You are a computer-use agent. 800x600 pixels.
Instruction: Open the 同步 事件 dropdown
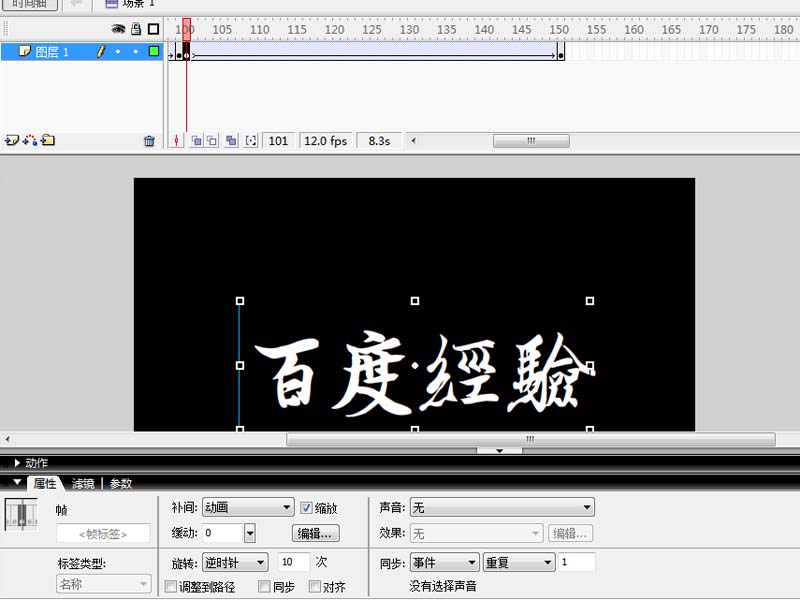tap(444, 563)
